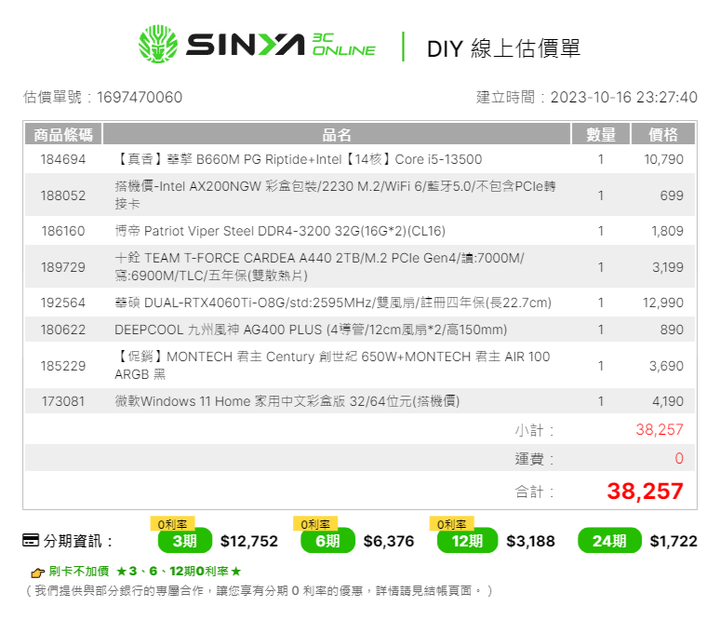The height and width of the screenshot is (620, 720).
Task: Click the DIY 線上估價單 title
Action: (x=504, y=48)
